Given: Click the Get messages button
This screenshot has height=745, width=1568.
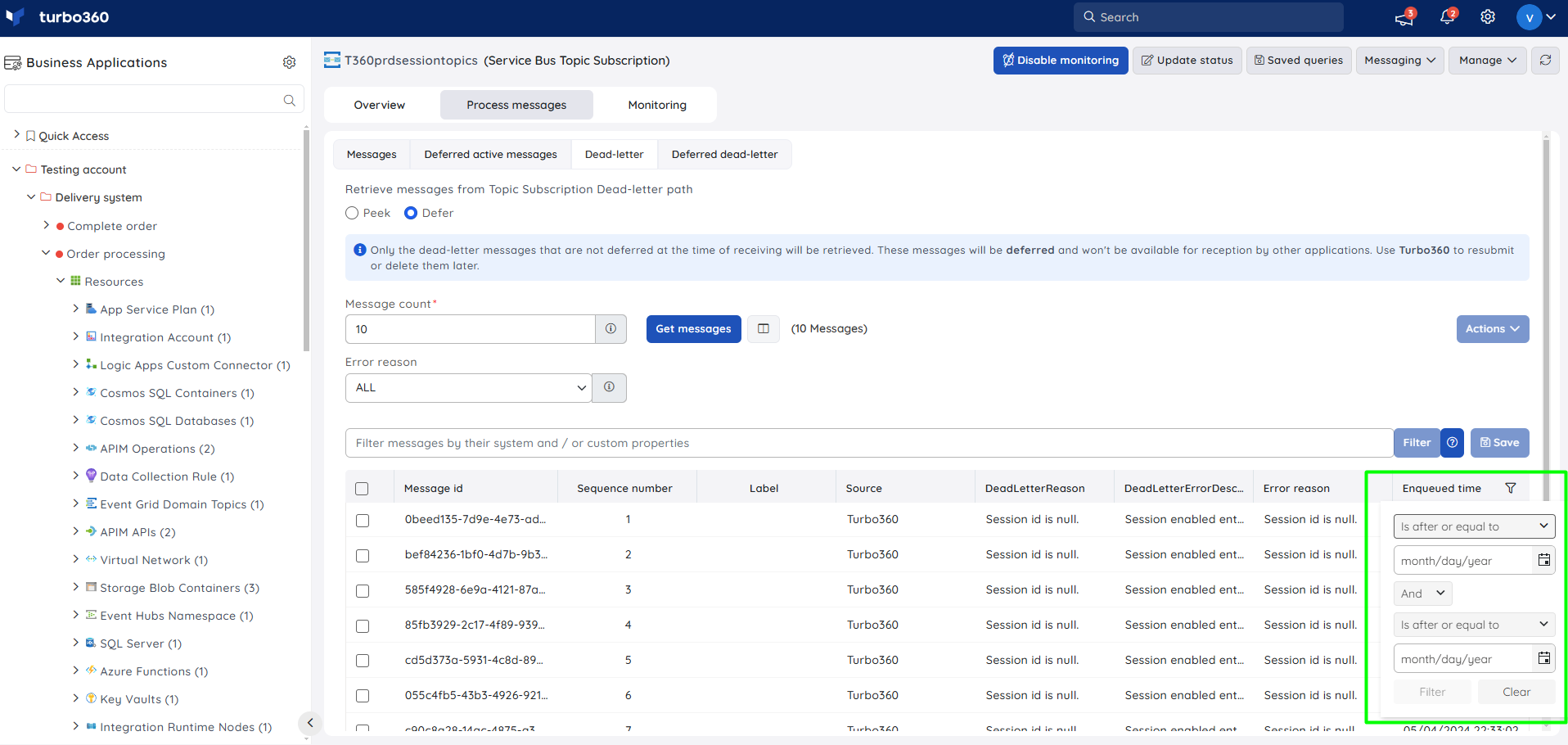Looking at the screenshot, I should tap(693, 329).
